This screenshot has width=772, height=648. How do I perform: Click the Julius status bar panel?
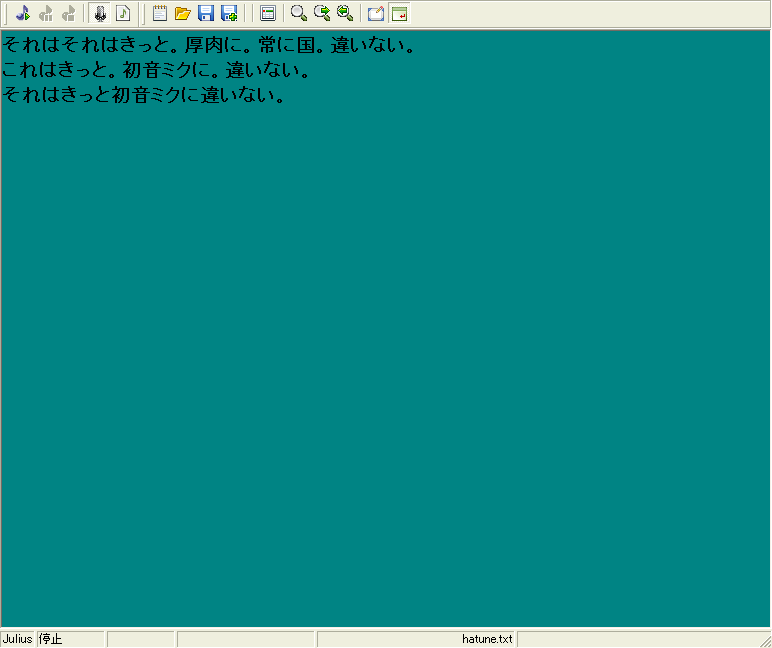(17, 639)
